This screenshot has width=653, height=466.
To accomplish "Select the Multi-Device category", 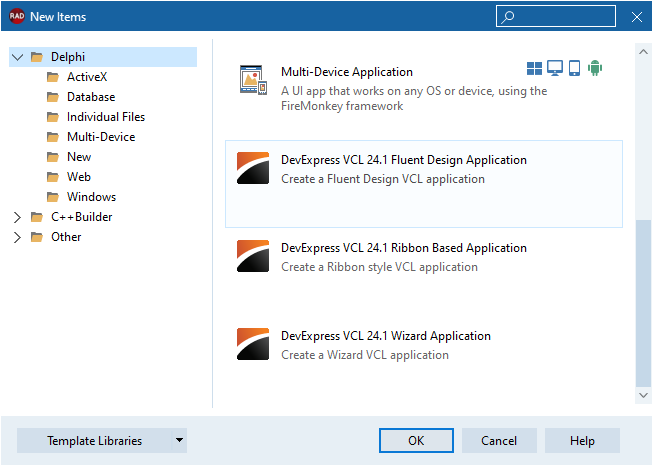I will click(x=101, y=137).
